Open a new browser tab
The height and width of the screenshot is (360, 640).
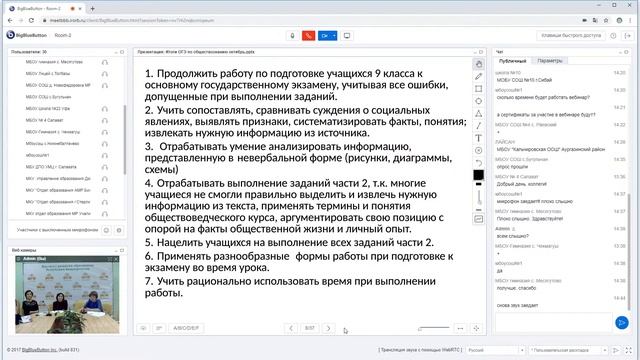93,8
